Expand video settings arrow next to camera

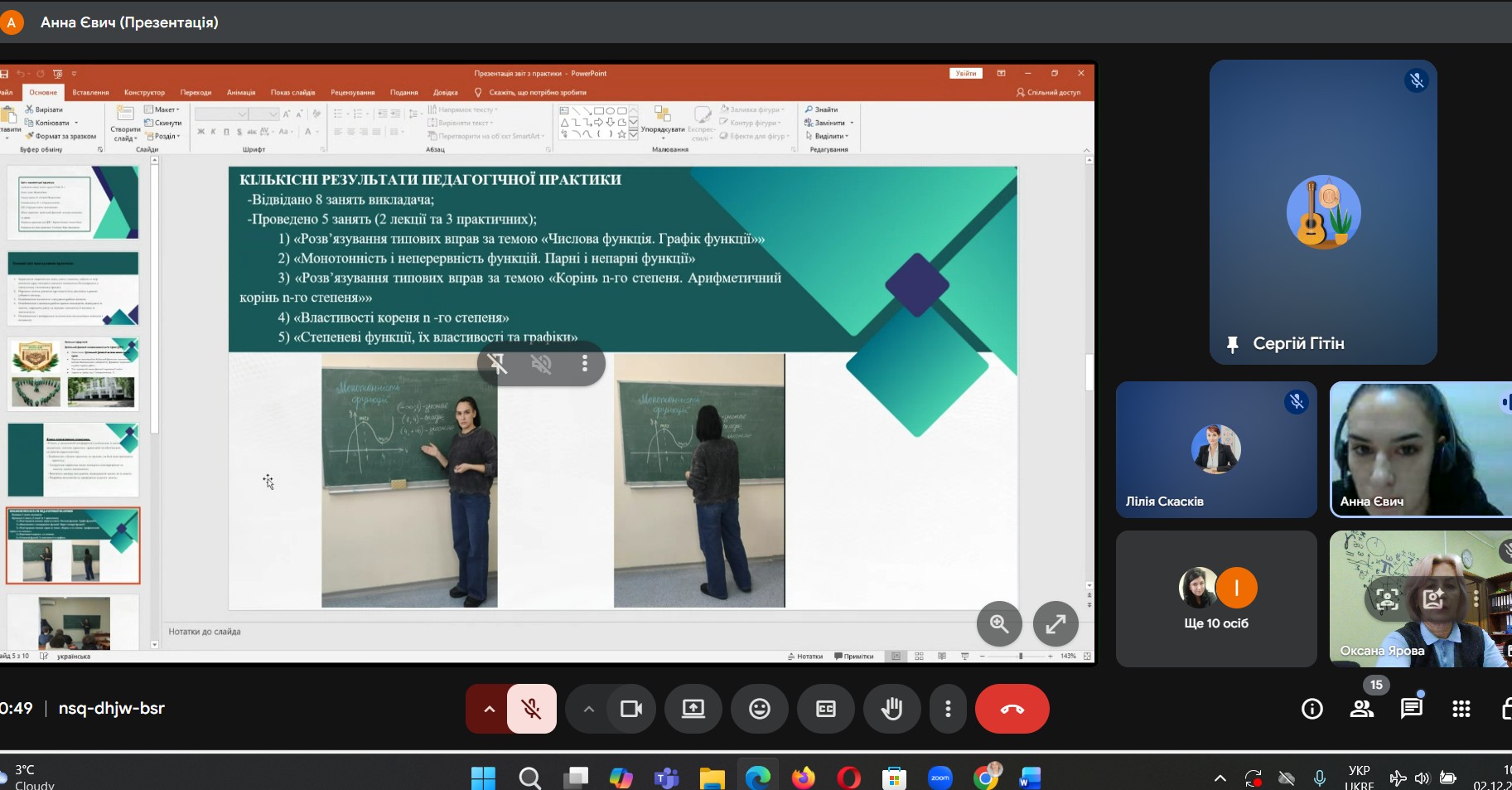[x=588, y=709]
